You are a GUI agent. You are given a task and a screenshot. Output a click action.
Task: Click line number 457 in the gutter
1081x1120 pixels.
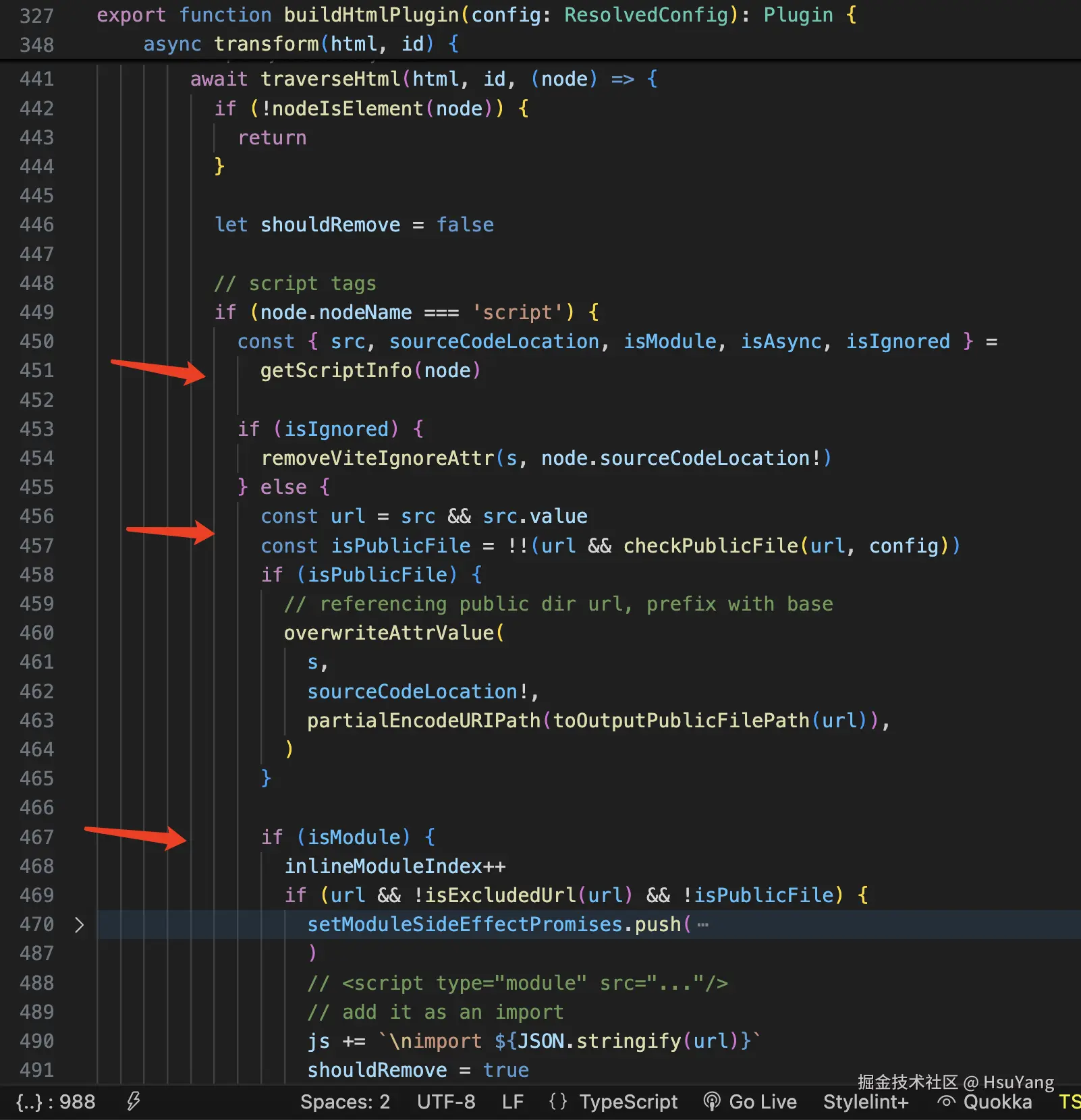tap(37, 545)
